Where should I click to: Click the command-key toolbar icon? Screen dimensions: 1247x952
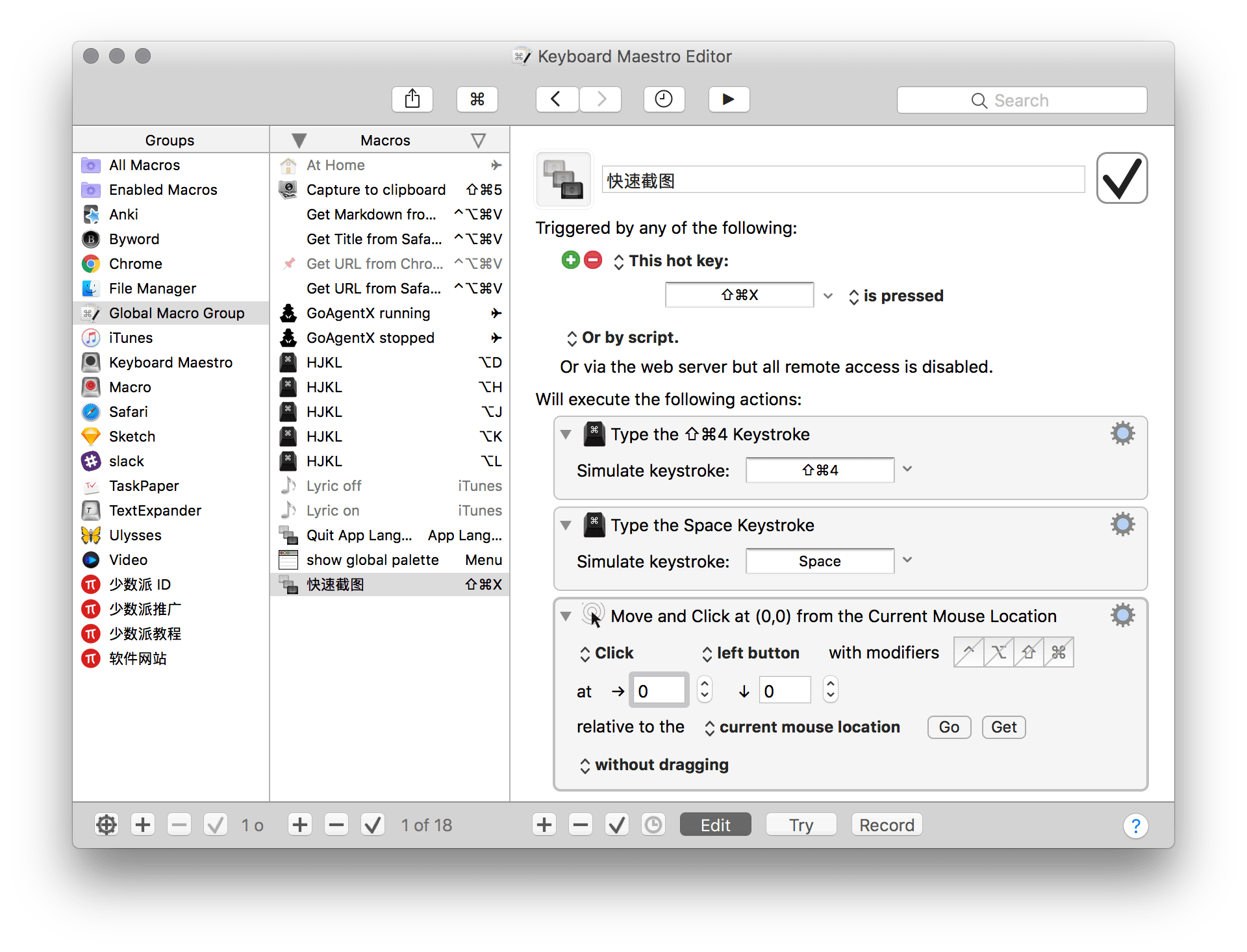point(477,99)
